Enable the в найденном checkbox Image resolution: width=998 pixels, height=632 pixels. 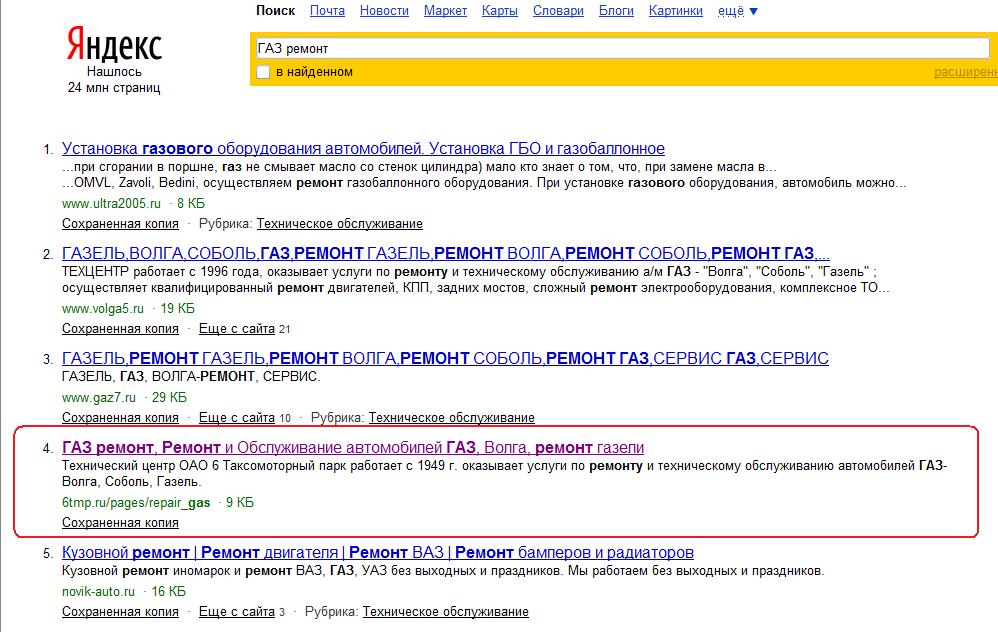263,72
